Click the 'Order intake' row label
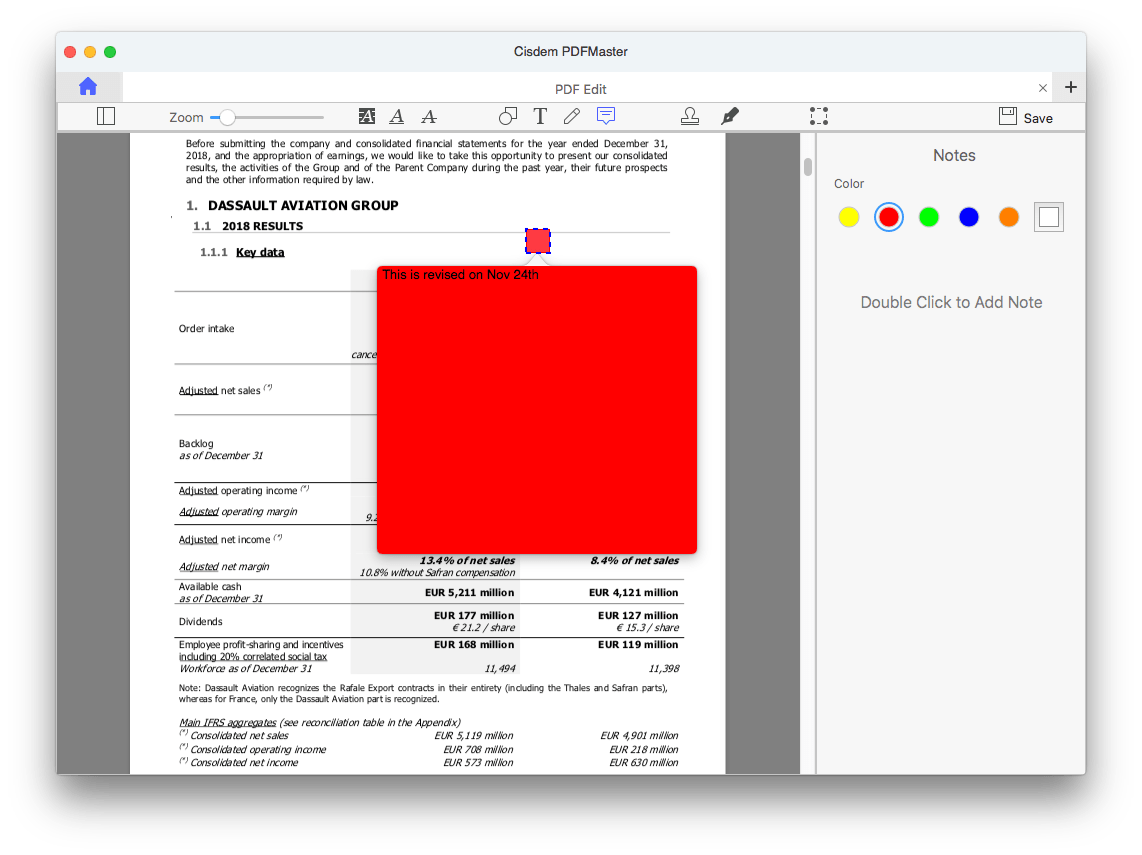 pos(207,328)
